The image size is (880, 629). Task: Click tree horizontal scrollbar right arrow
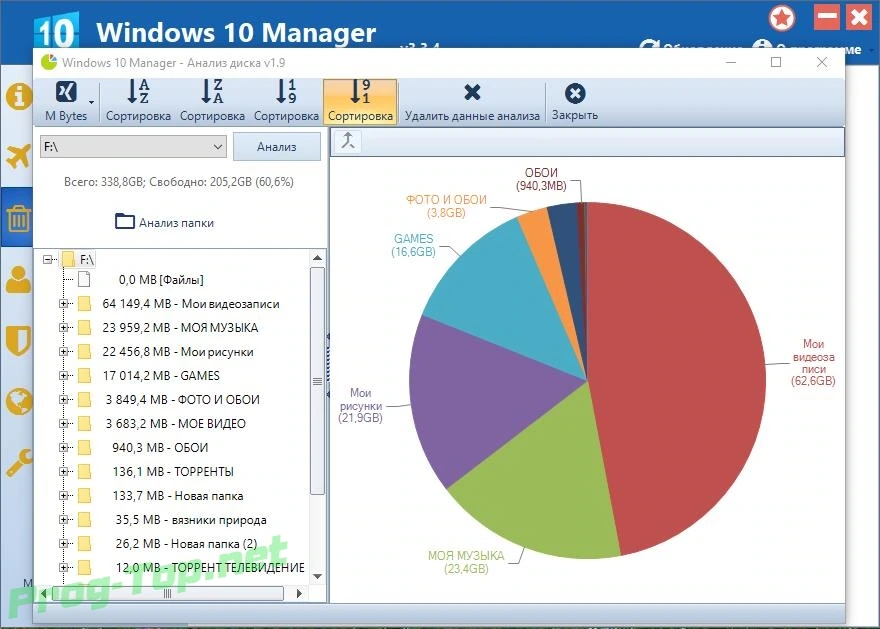click(x=299, y=593)
